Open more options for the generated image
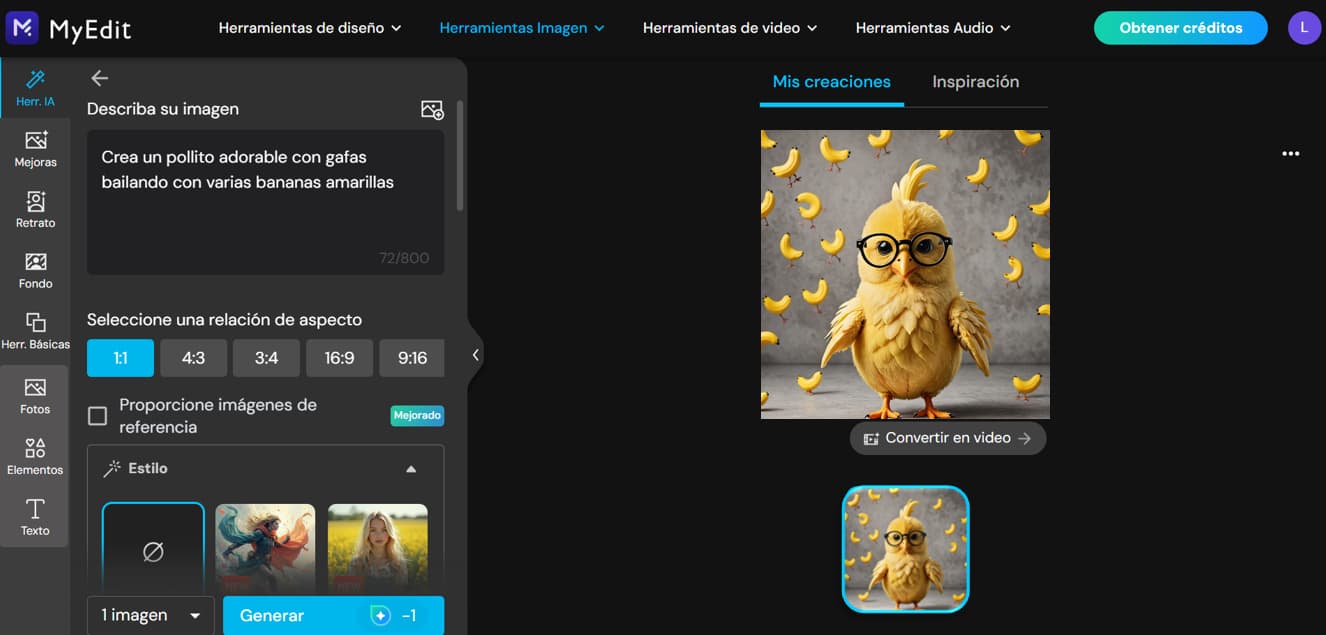 point(1290,153)
